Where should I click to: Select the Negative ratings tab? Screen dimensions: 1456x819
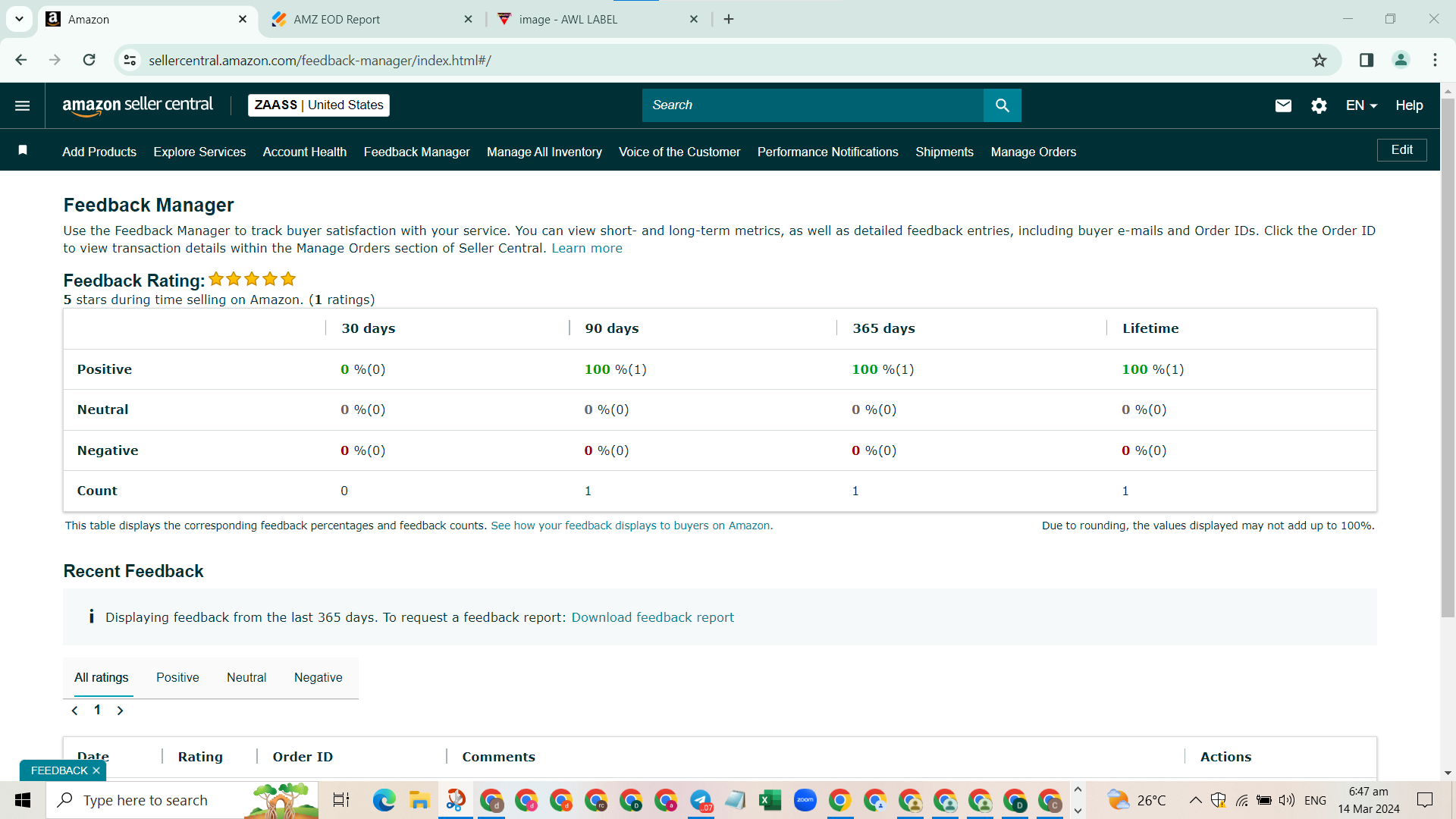pyautogui.click(x=318, y=677)
